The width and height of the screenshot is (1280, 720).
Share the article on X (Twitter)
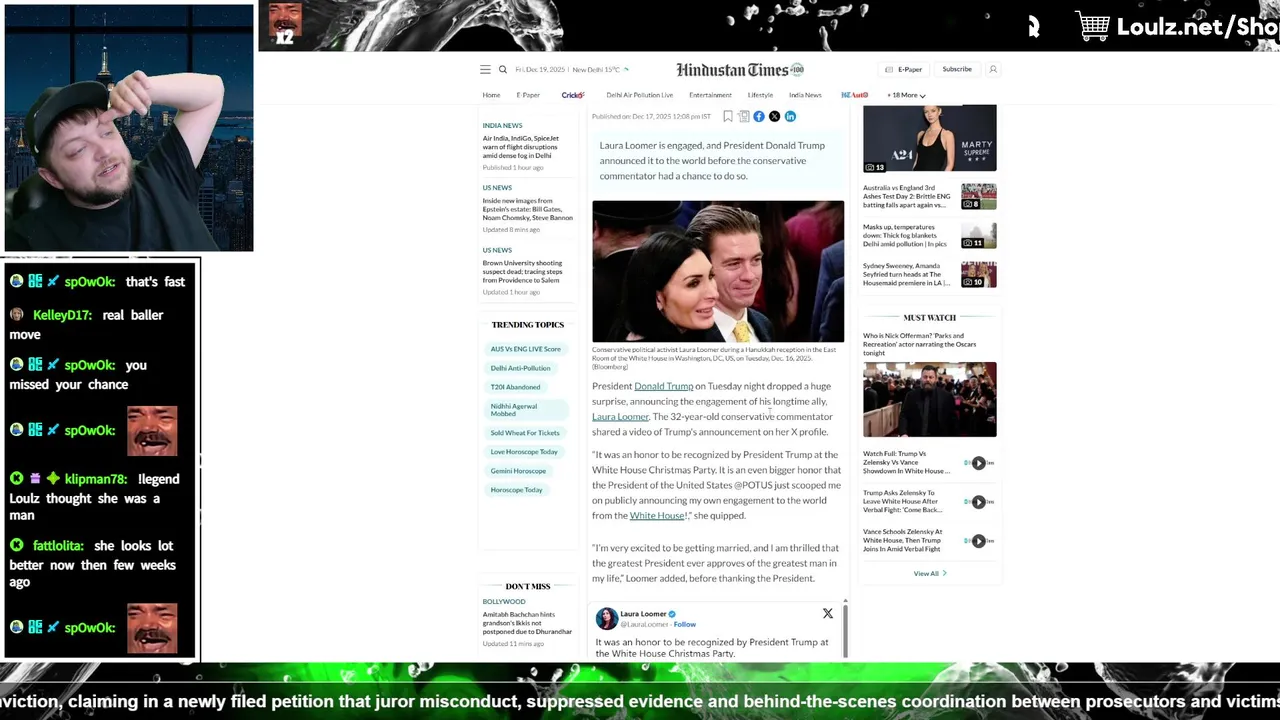774,116
